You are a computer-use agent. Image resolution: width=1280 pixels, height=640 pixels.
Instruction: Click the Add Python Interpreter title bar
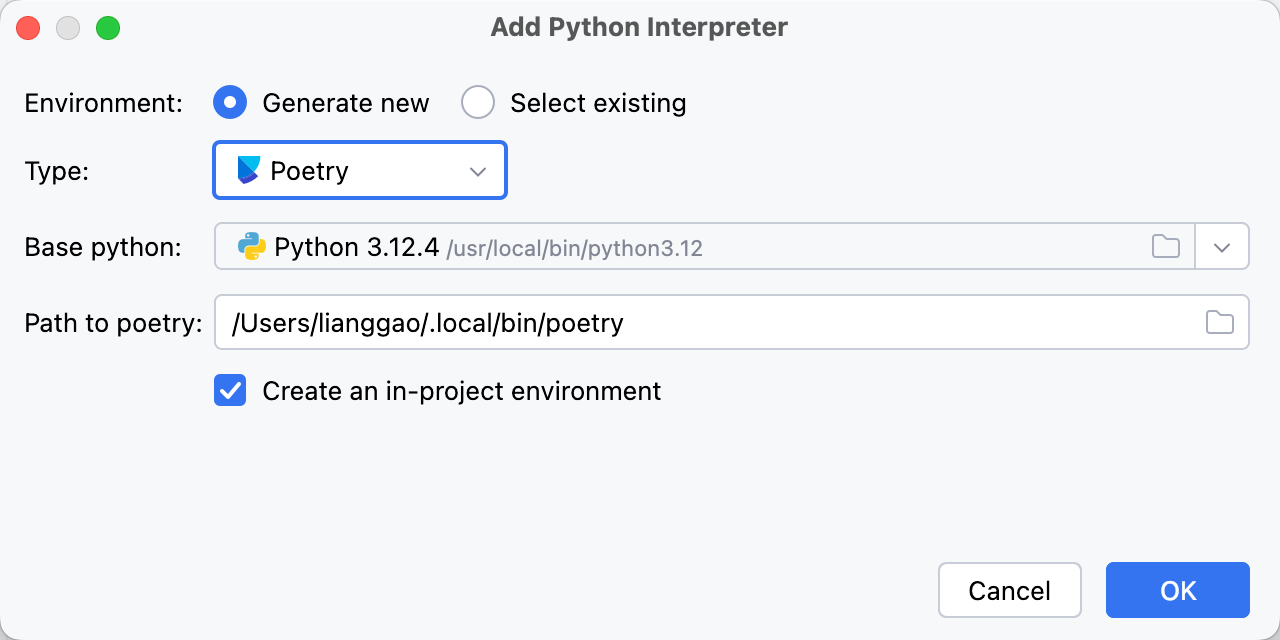coord(639,28)
